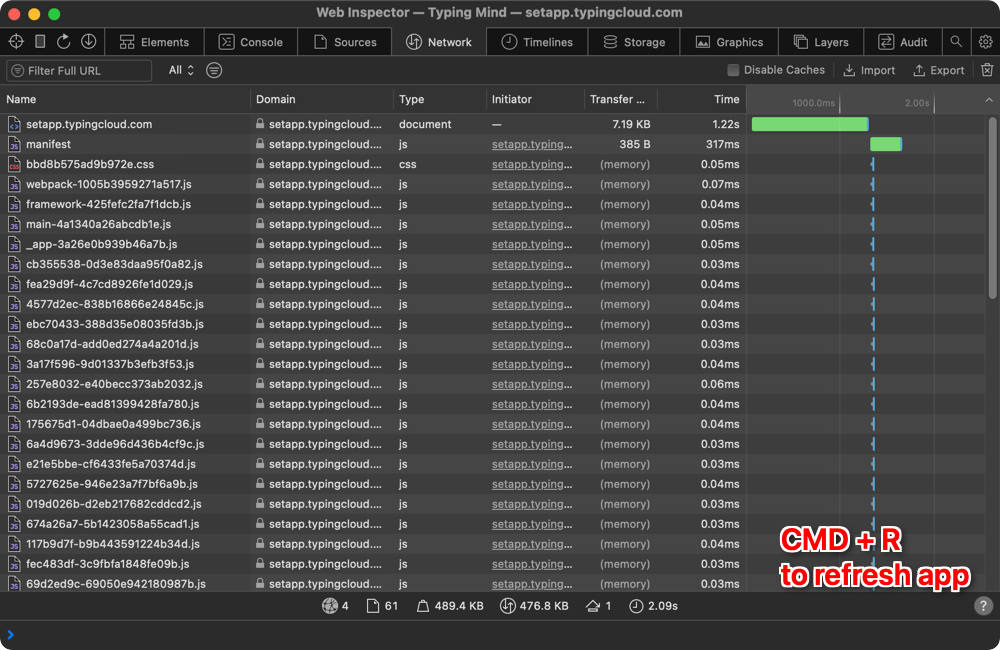Click the document icon of setapp.typingcloud.com row
The image size is (1000, 650).
pos(14,124)
